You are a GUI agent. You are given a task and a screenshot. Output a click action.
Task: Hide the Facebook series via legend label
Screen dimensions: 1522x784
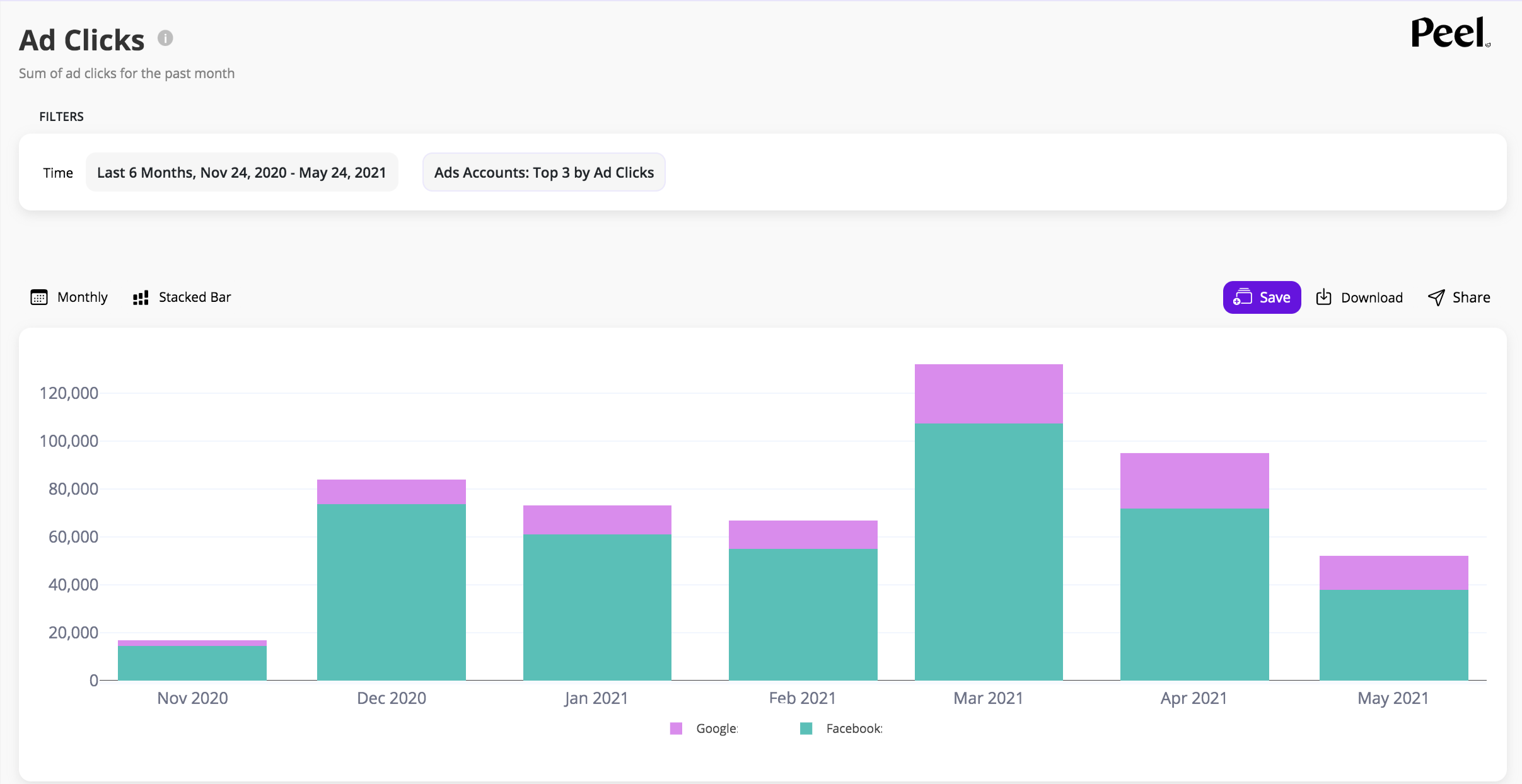tap(854, 729)
